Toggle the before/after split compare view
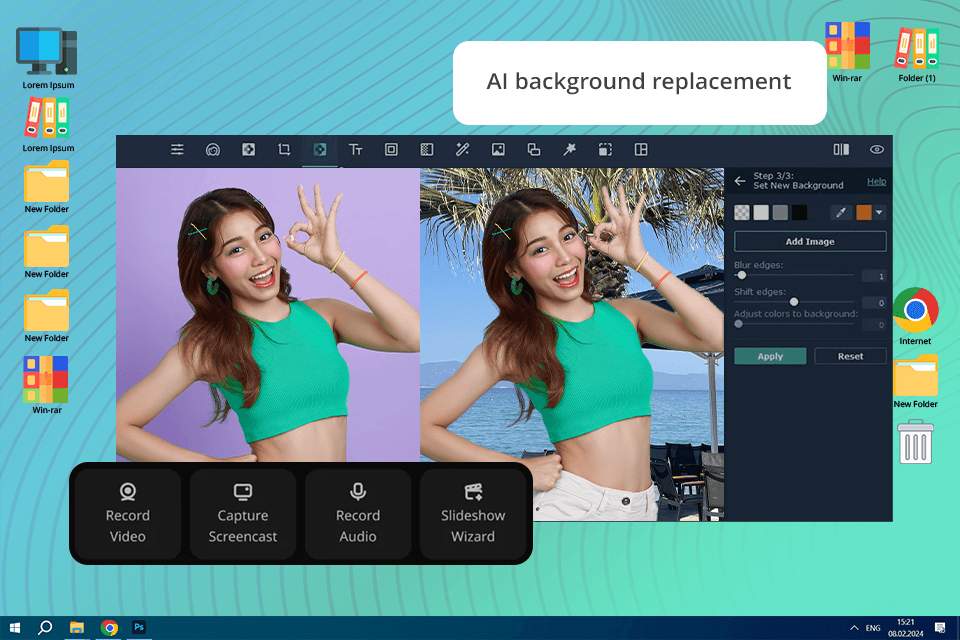The height and width of the screenshot is (640, 960). point(841,149)
